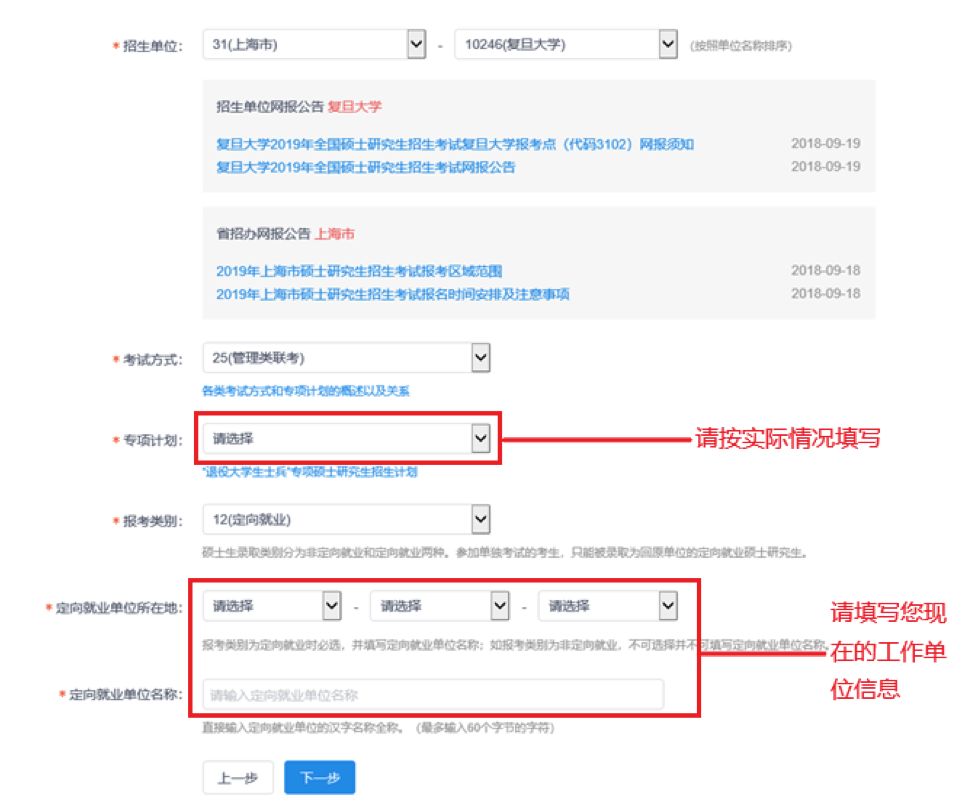Open the 2019年上海市报考区域范围 announcement link
This screenshot has width=961, height=806.
pos(359,271)
